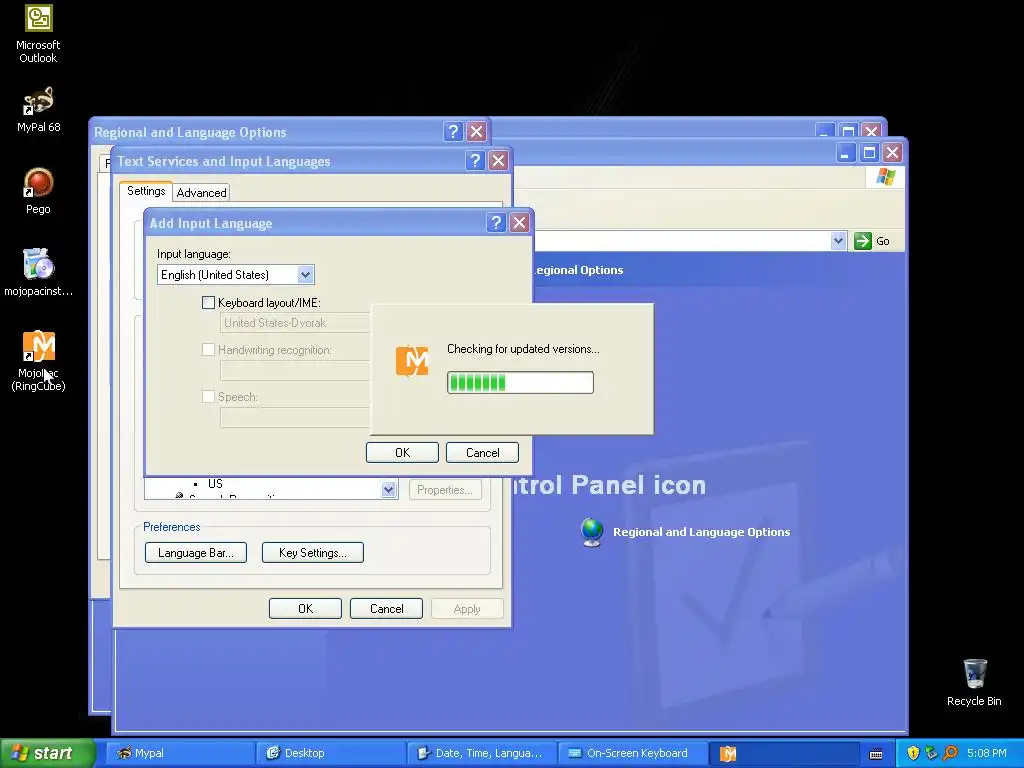Click the Properties button
The height and width of the screenshot is (768, 1024).
pos(445,490)
